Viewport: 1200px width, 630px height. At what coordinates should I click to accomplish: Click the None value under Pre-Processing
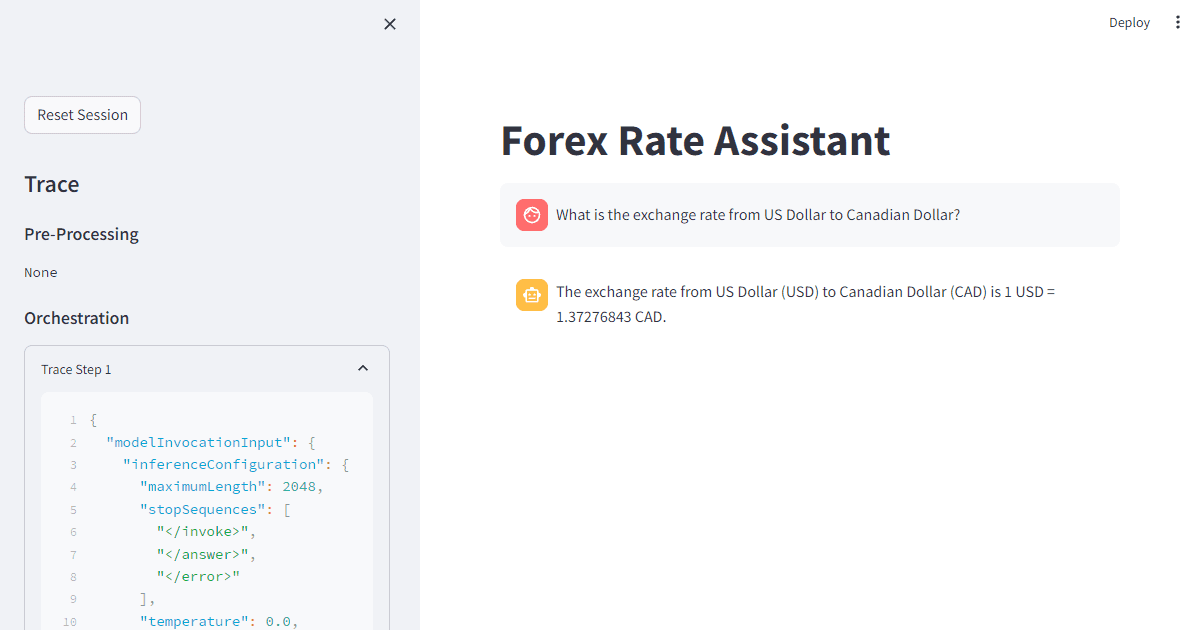click(x=41, y=272)
